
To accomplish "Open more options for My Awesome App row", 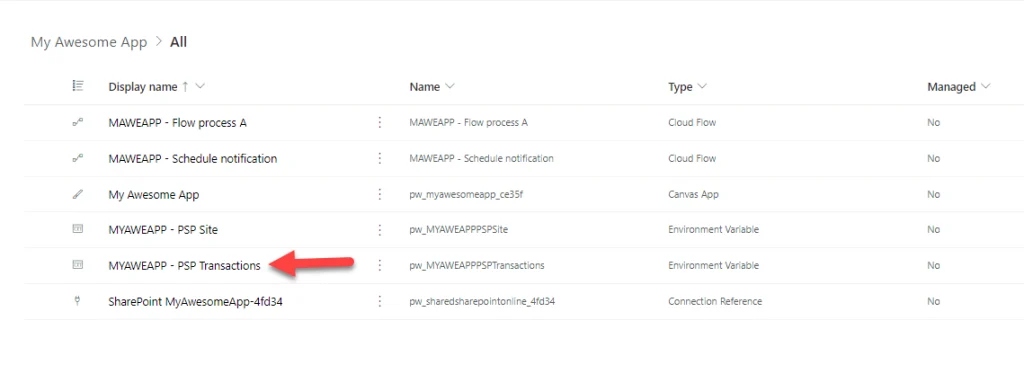I will (x=379, y=195).
